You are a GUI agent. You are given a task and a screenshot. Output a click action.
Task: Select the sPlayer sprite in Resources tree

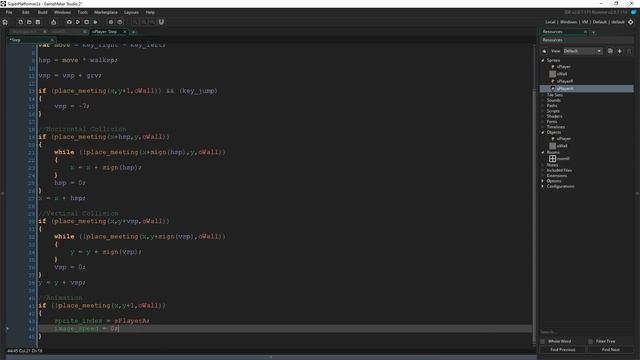click(x=564, y=67)
